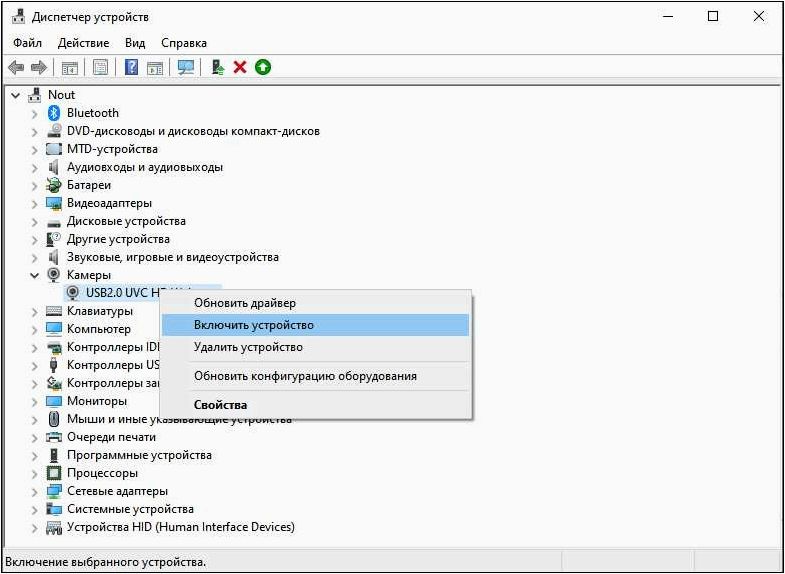Viewport: 785px width, 574px height.
Task: Click the DVD drives category icon
Action: click(x=54, y=131)
